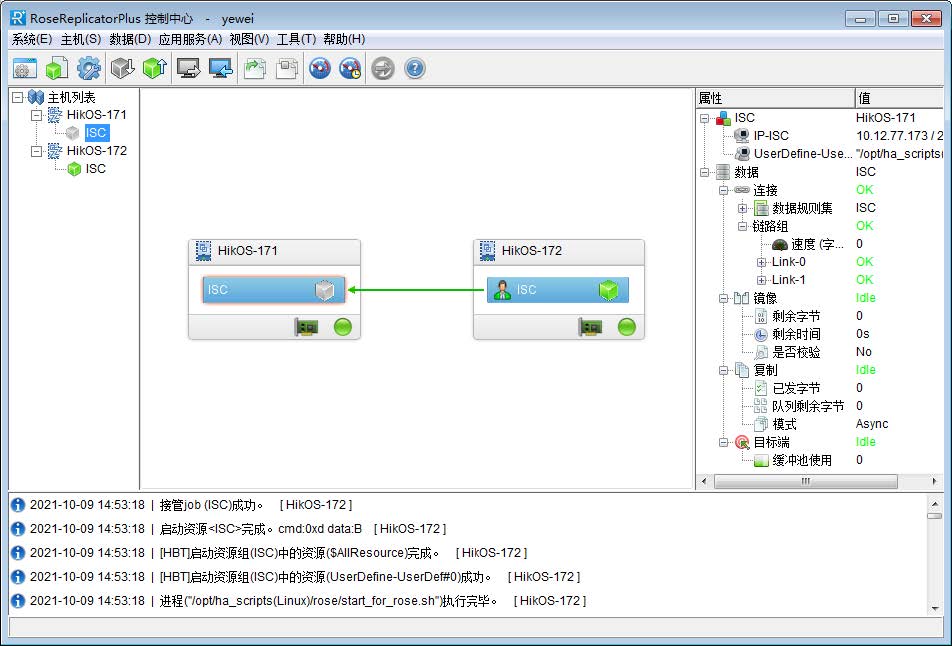Click the blue question mark help icon
952x646 pixels.
point(415,69)
